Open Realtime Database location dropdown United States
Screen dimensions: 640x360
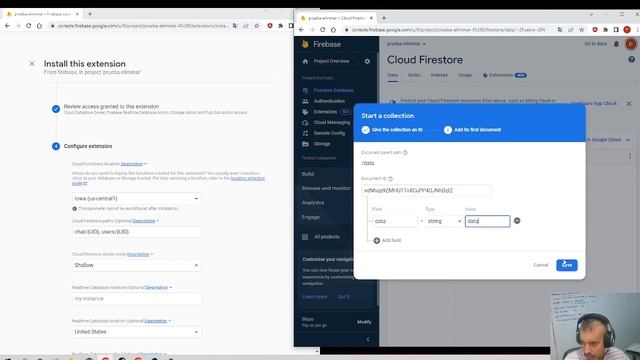(x=136, y=332)
